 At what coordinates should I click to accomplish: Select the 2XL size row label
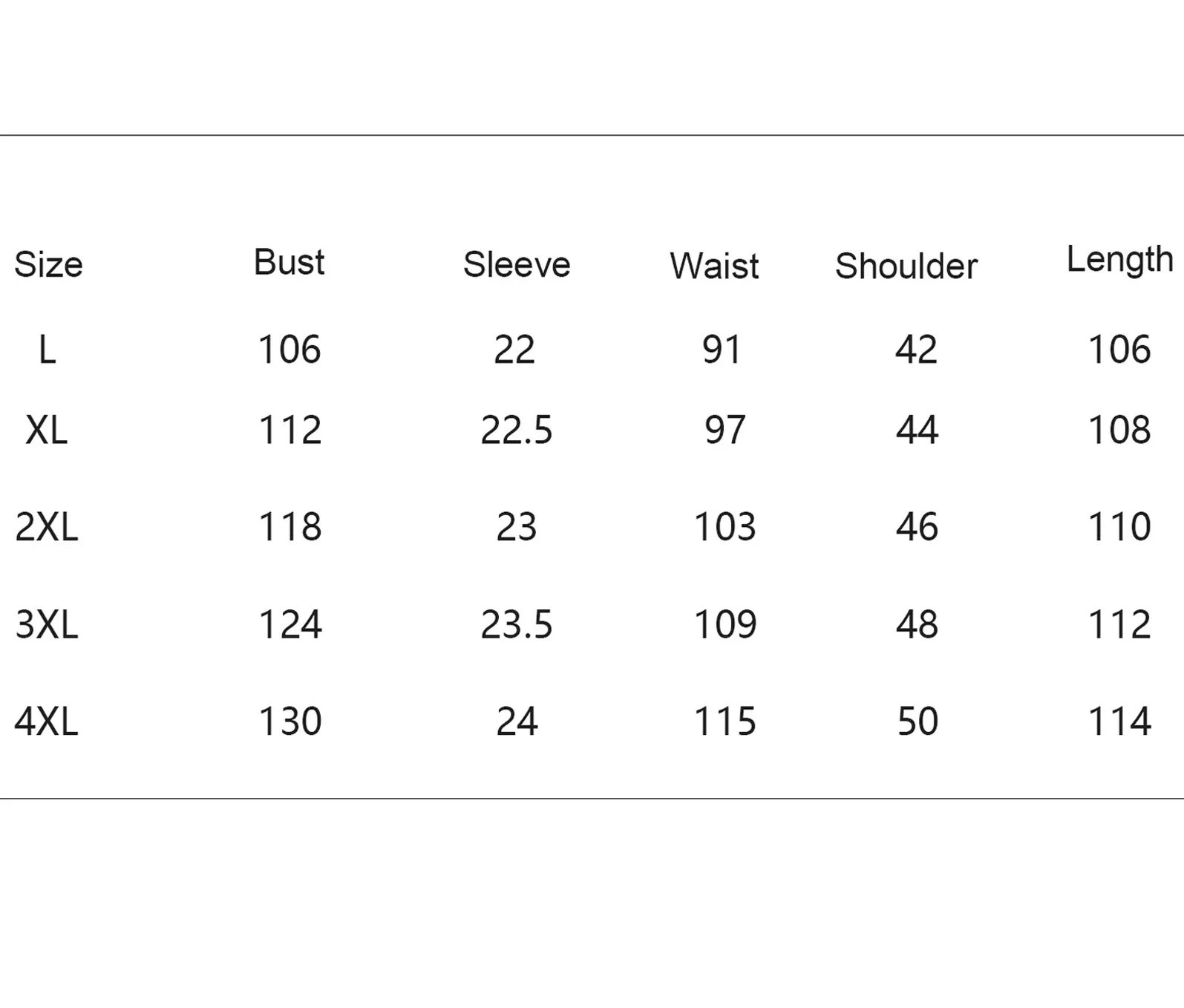[46, 527]
